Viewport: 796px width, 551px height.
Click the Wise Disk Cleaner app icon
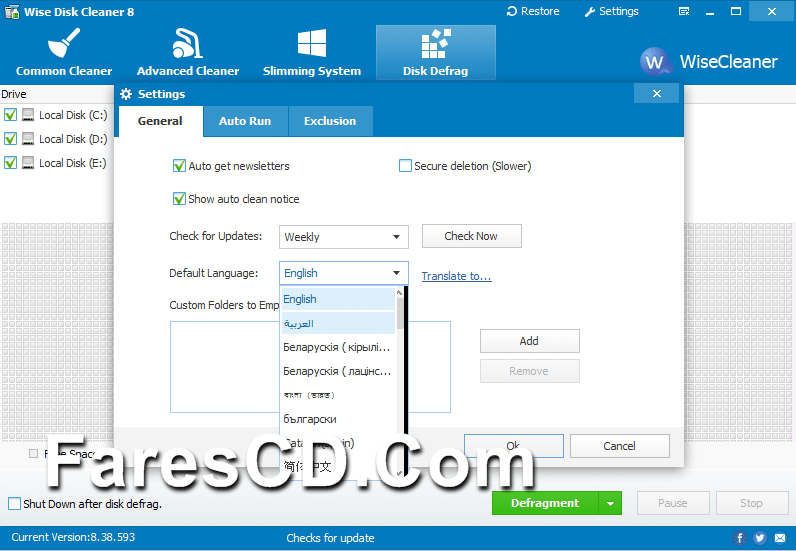tap(12, 12)
